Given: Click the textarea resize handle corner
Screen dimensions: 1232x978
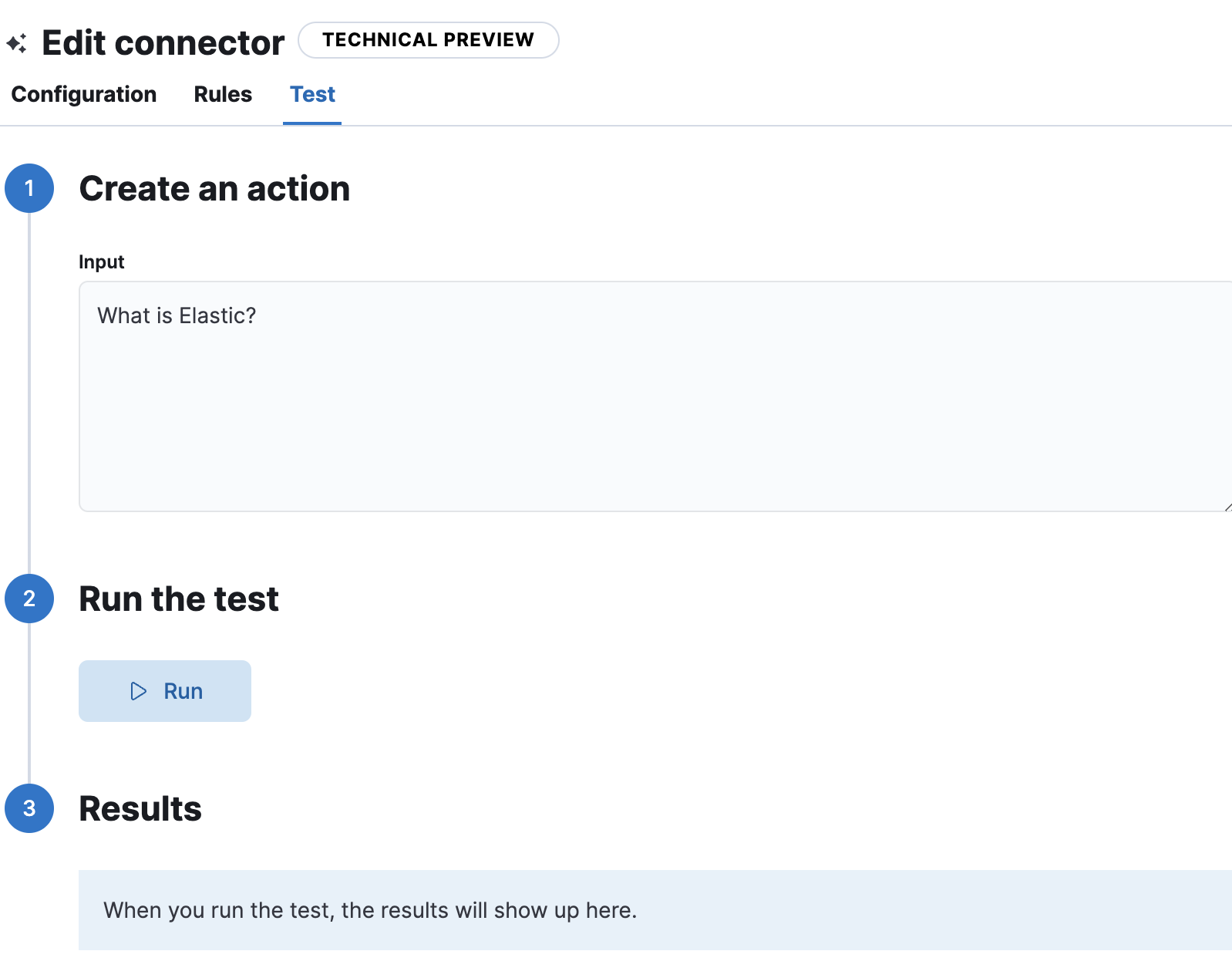Looking at the screenshot, I should pos(1227,507).
